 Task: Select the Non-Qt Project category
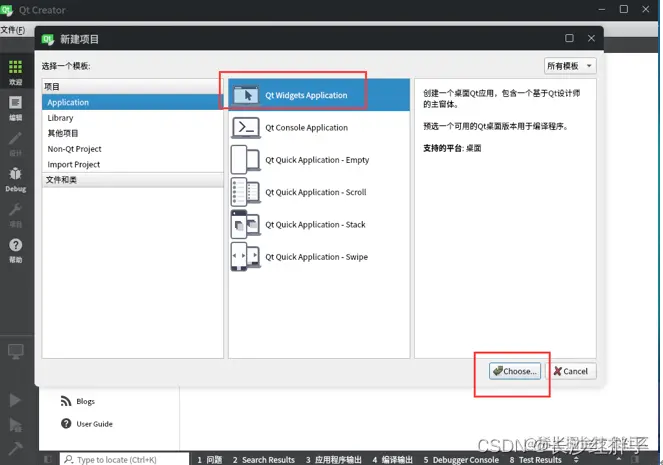(x=132, y=149)
